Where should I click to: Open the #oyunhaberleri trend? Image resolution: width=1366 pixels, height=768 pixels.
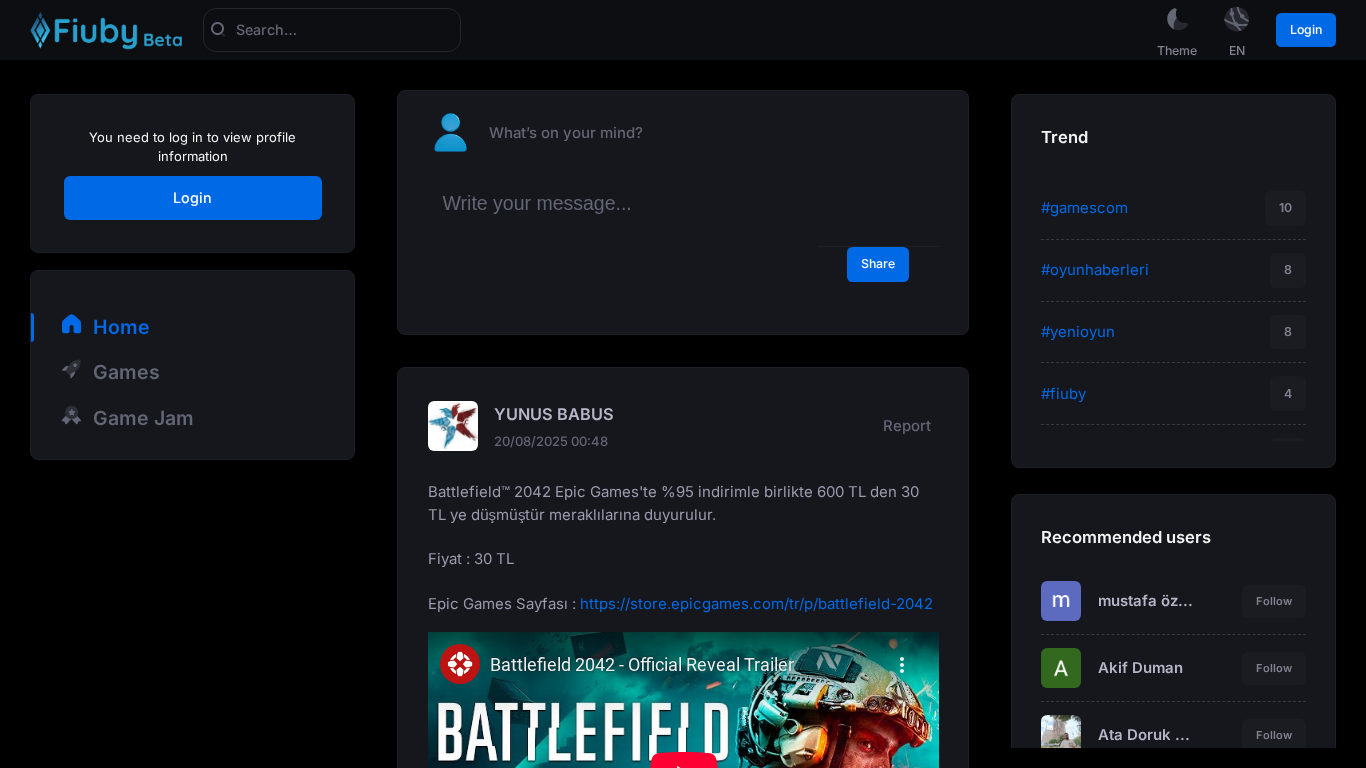(1095, 270)
